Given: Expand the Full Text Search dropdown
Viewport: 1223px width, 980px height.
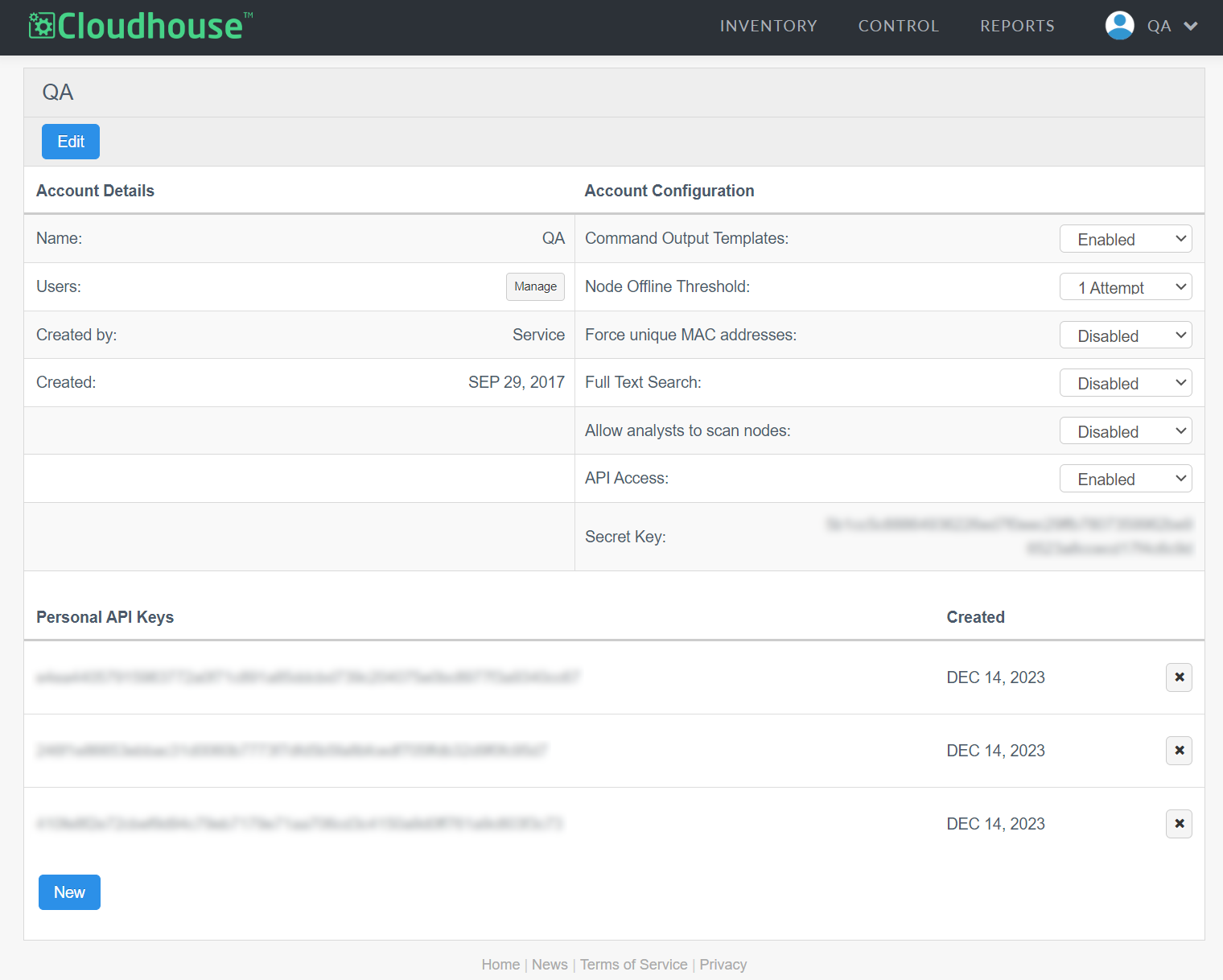Looking at the screenshot, I should click(x=1125, y=383).
